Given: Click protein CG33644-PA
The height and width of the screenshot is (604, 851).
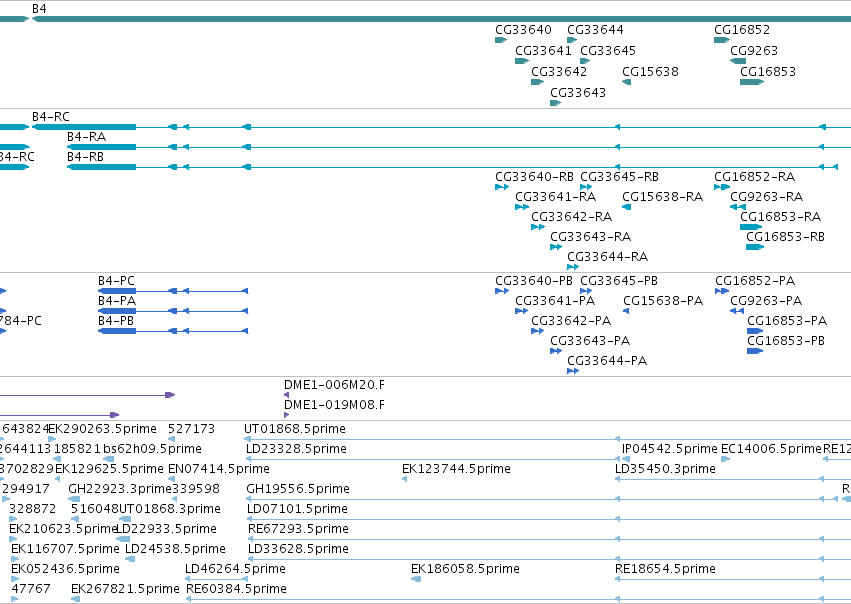Looking at the screenshot, I should pos(607,361).
